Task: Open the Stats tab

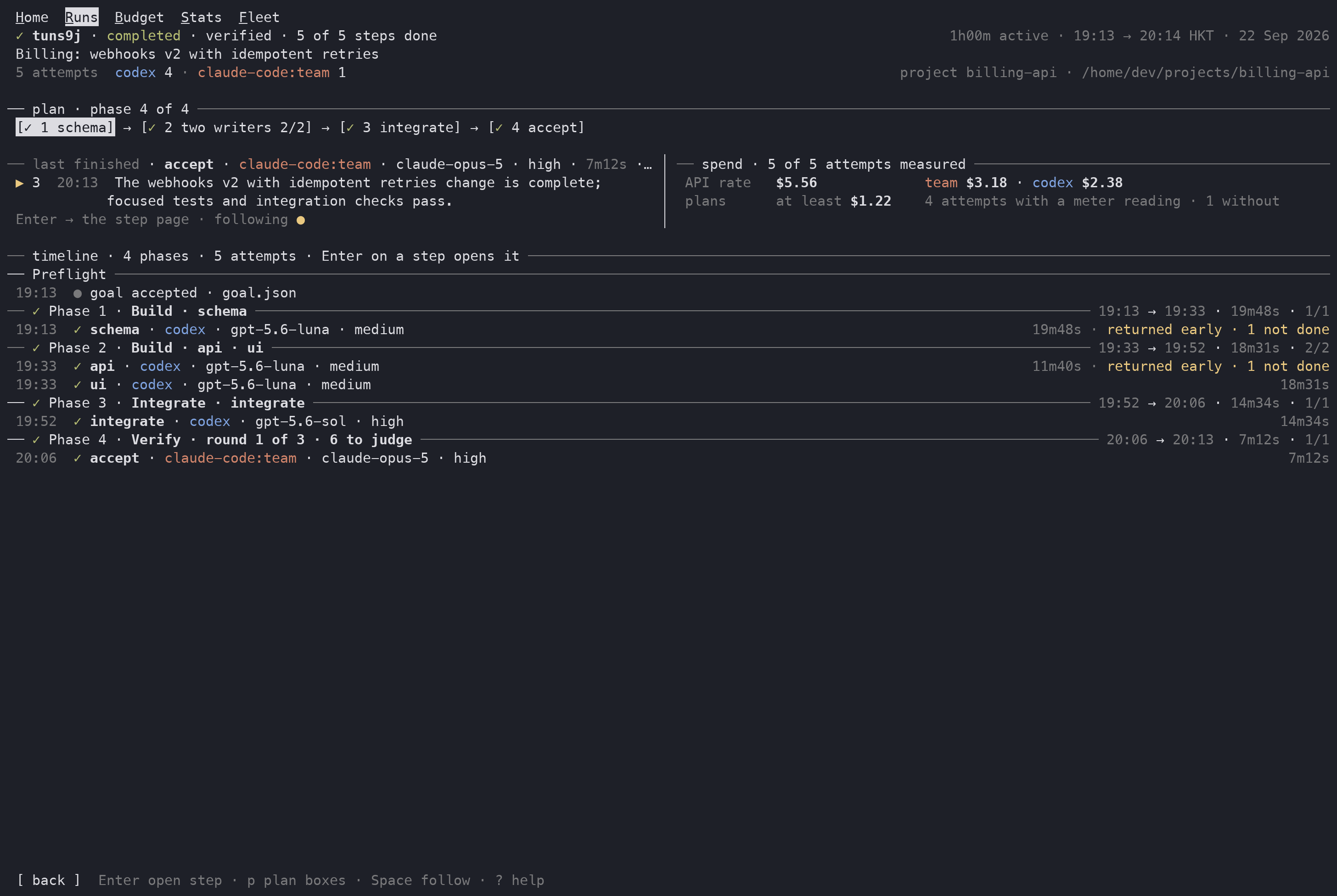Action: coord(201,17)
